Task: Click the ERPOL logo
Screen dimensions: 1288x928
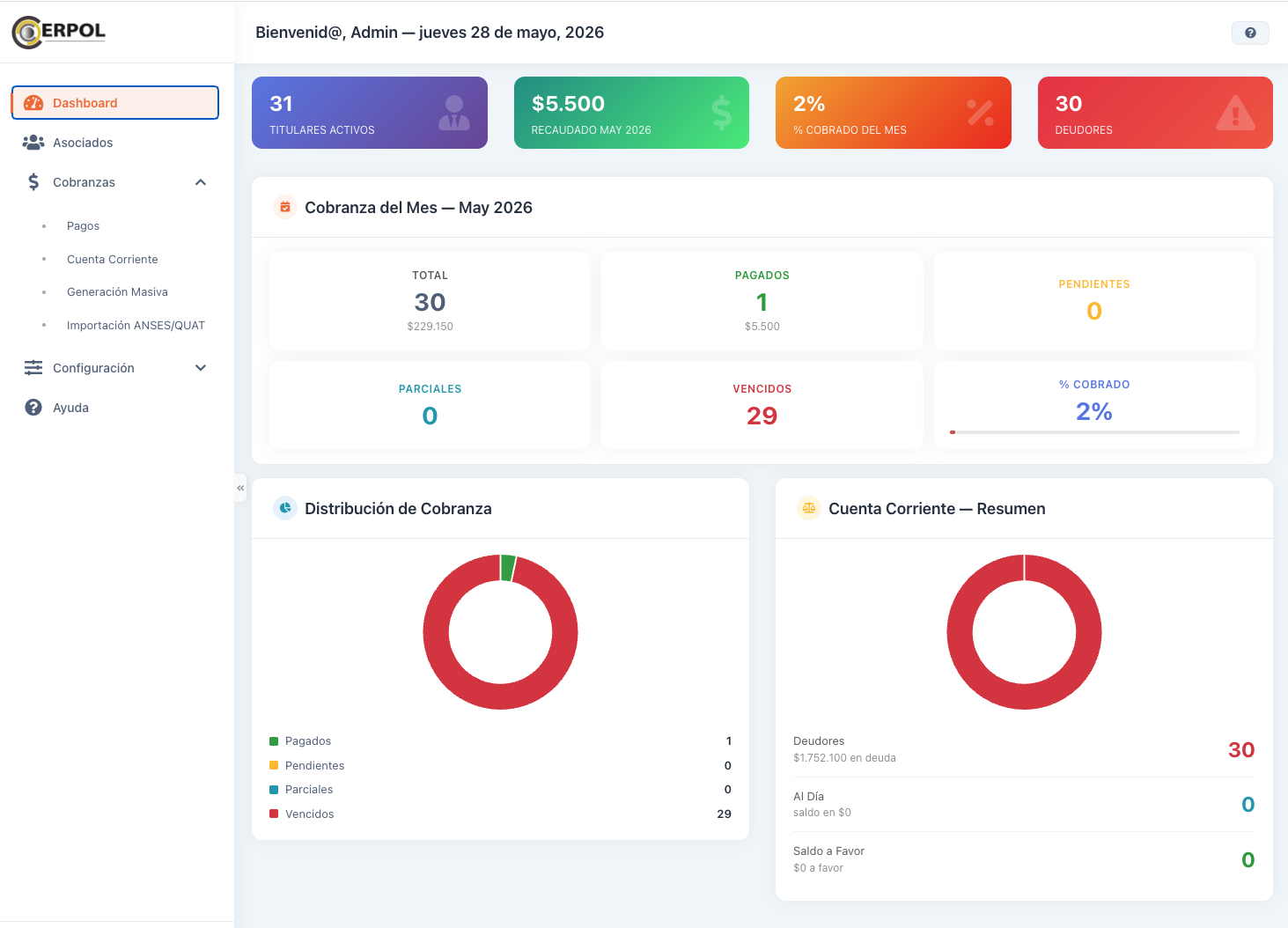Action: tap(59, 32)
